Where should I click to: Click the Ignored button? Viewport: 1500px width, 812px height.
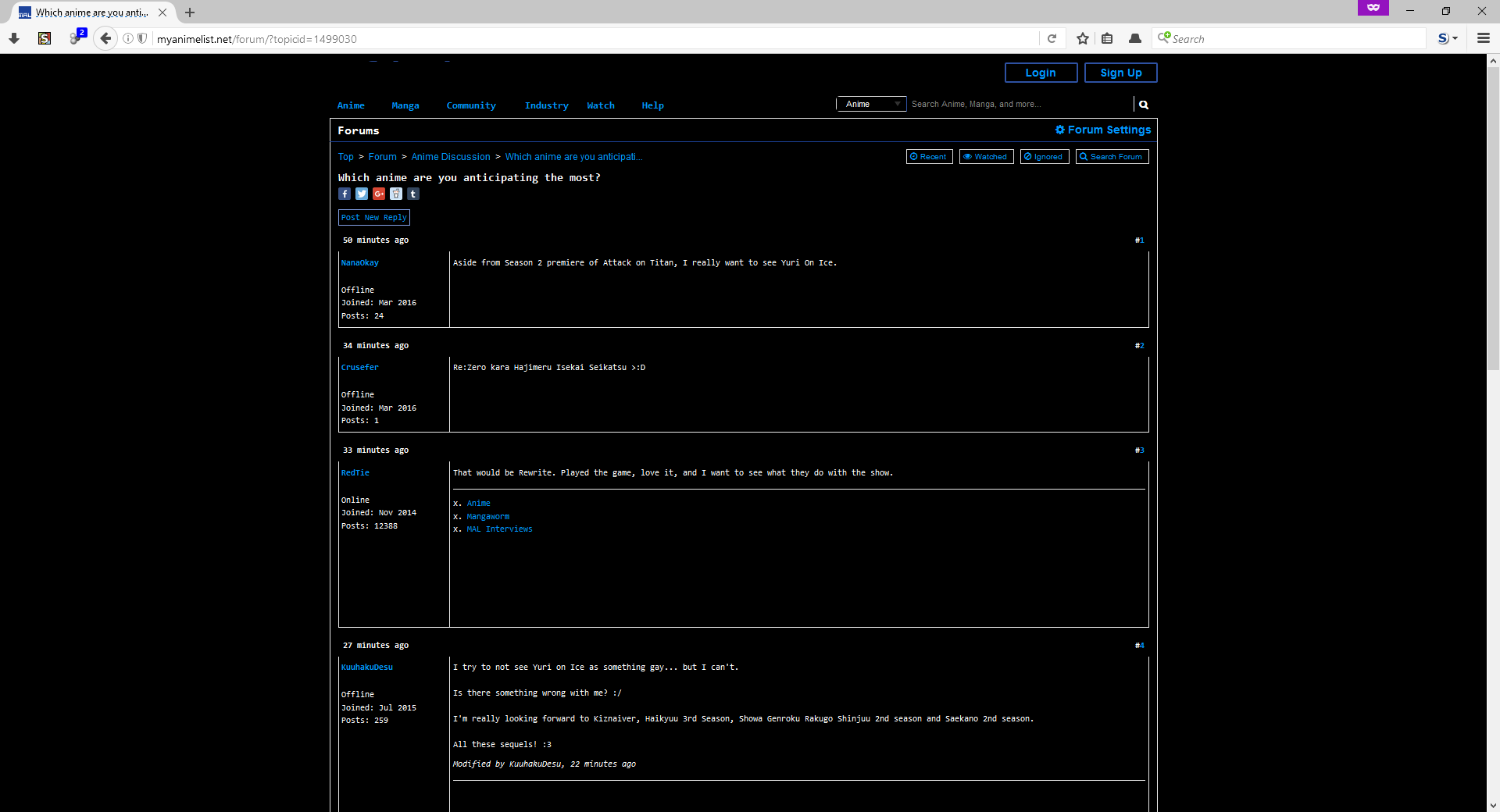pos(1044,157)
